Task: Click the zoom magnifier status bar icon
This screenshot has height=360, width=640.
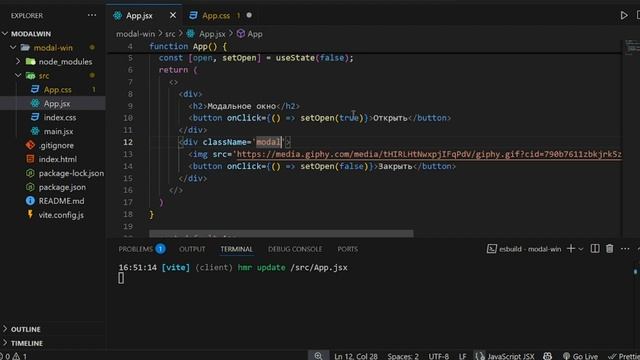Action: click(318, 356)
